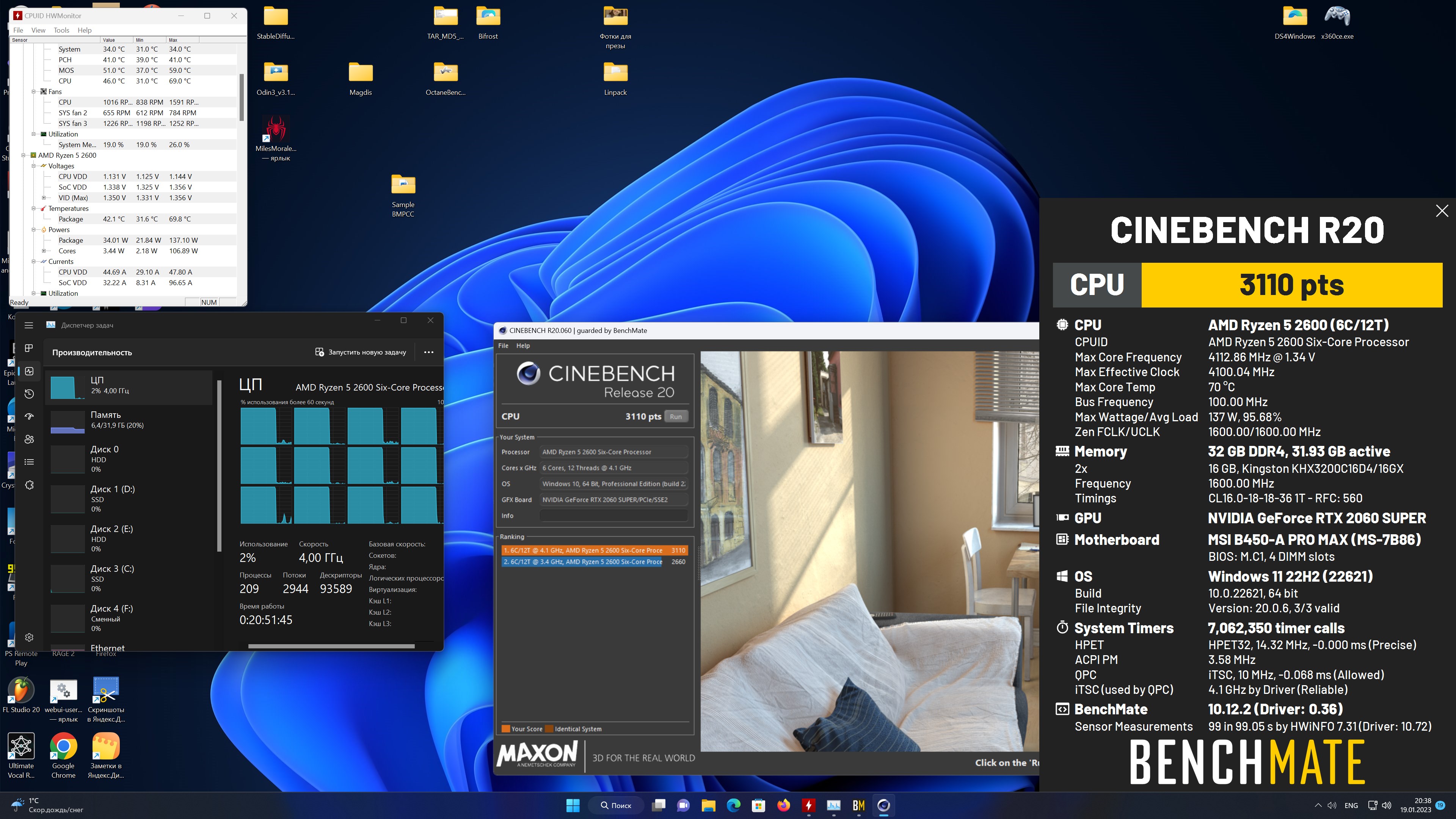1456x819 pixels.
Task: Select DS4Windows desktop icon
Action: pyautogui.click(x=1294, y=23)
